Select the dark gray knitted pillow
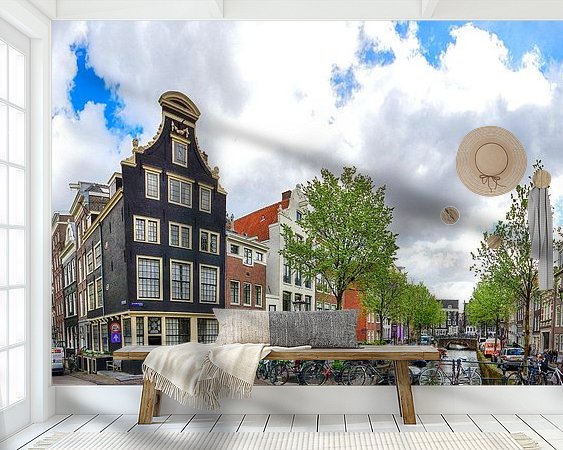563x450 pixels. tap(313, 328)
